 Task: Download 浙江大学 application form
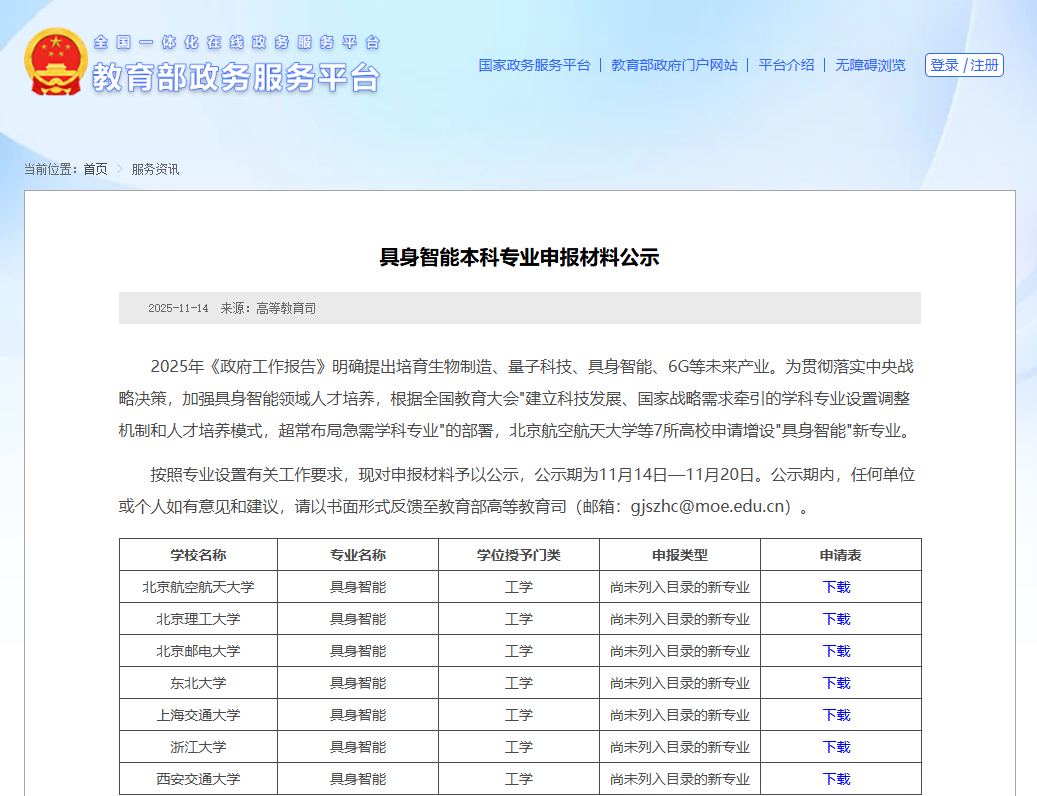[836, 747]
